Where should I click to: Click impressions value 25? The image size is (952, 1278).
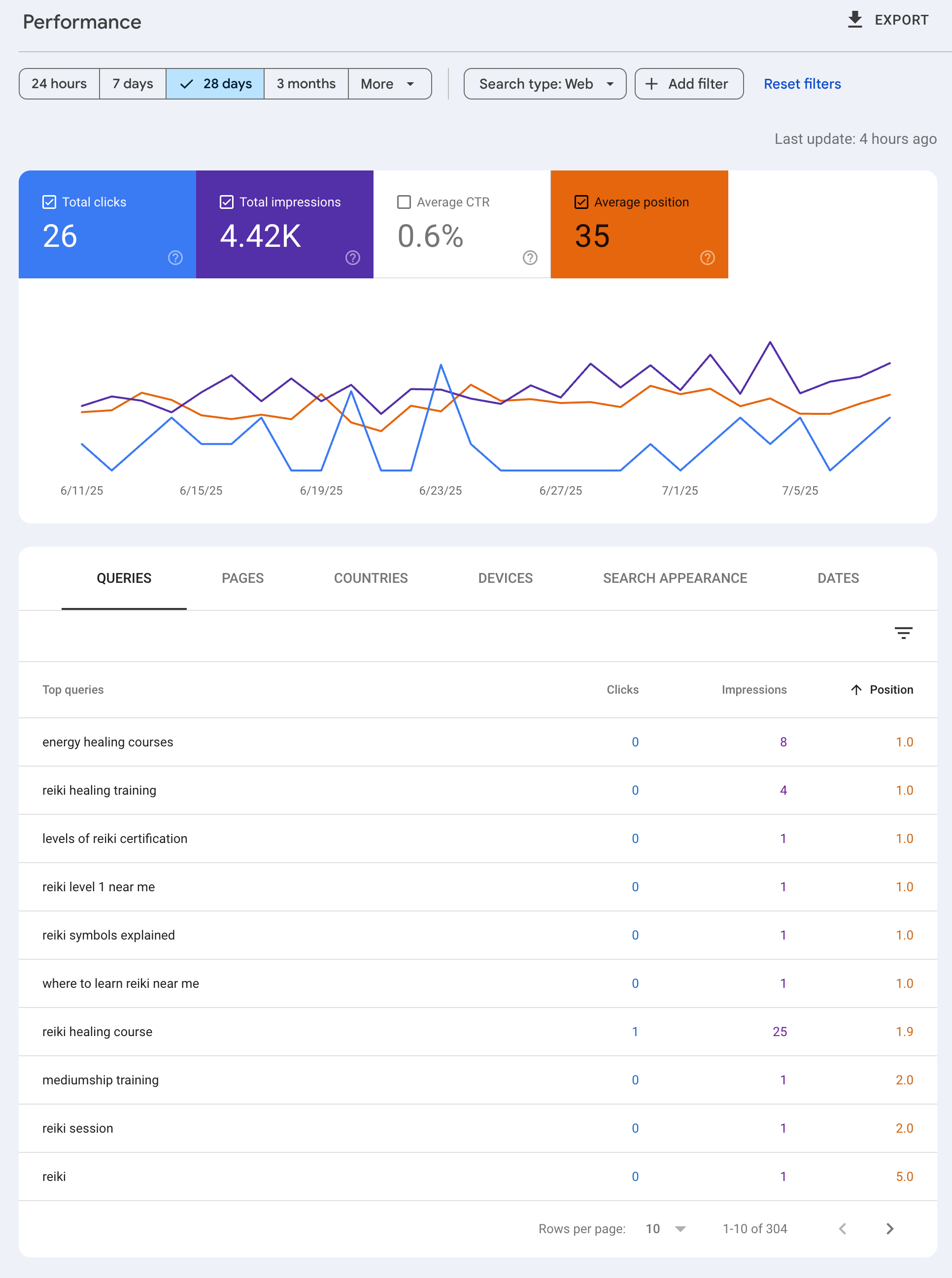(780, 1032)
